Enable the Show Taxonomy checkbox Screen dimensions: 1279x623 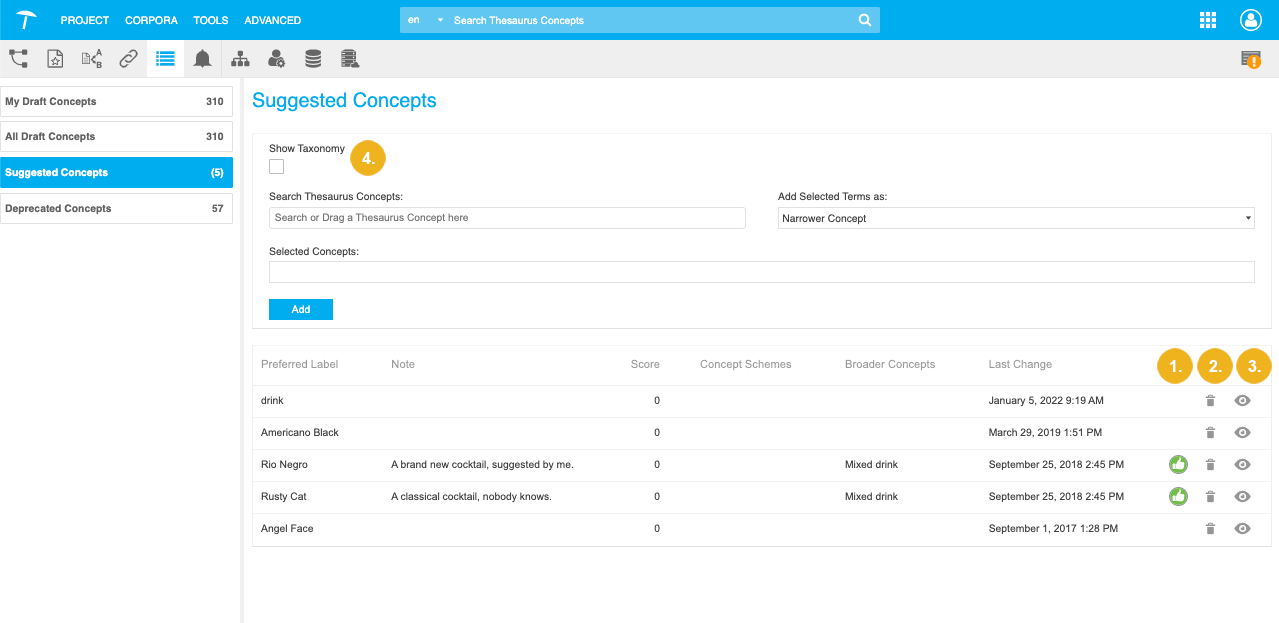coord(277,167)
